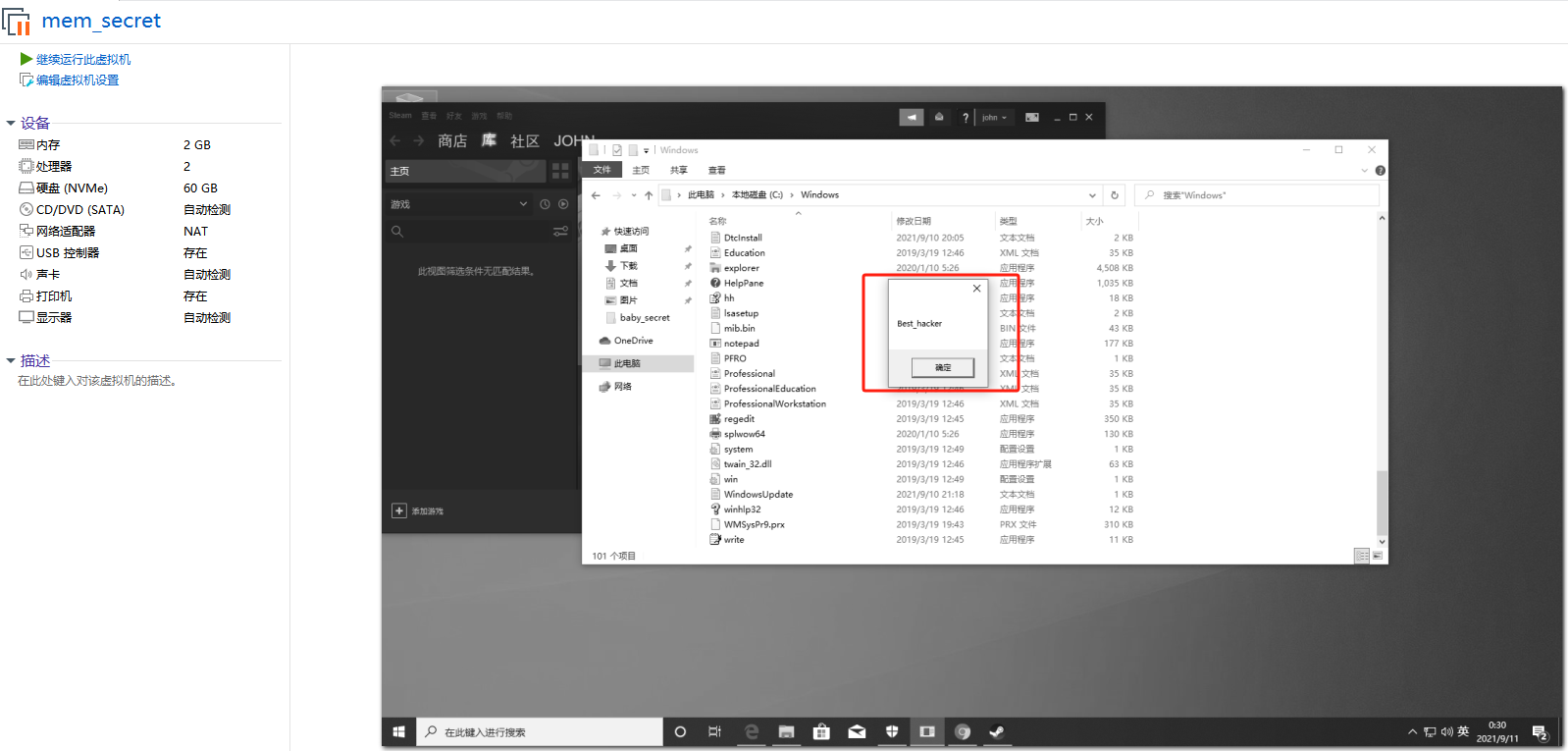1568x751 pixels.
Task: Open the Windows Start menu
Action: [x=398, y=732]
